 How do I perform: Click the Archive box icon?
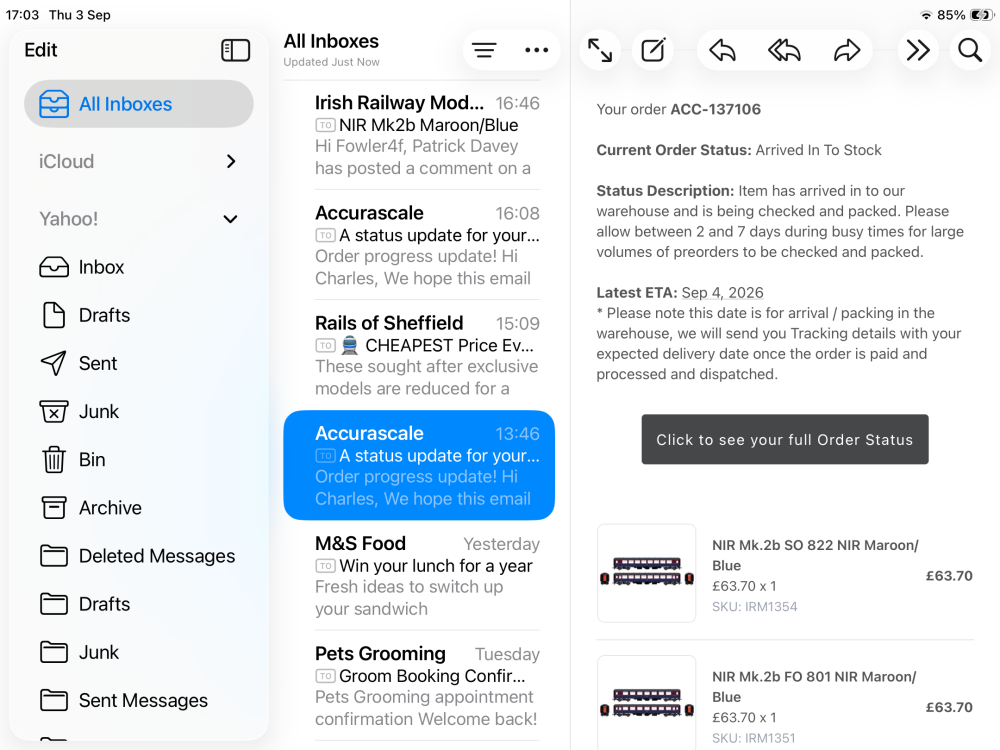(54, 508)
